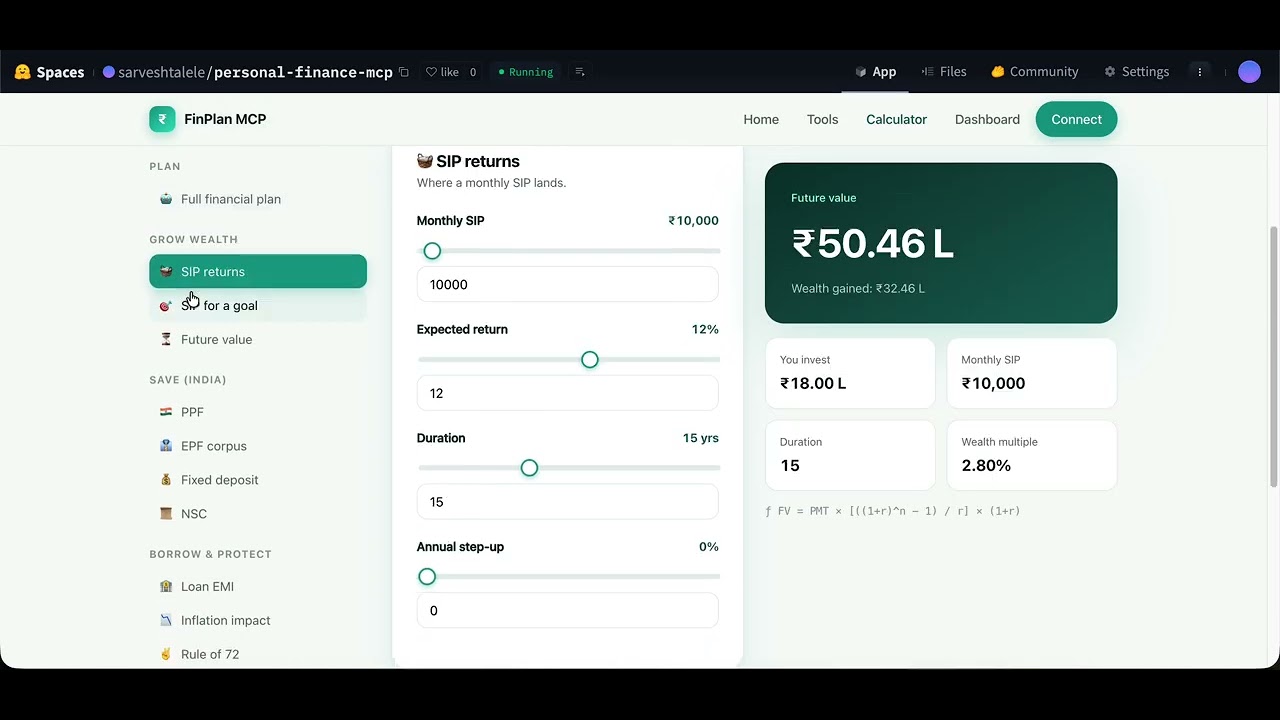Select EPF corpus in the sidebar

point(258,446)
